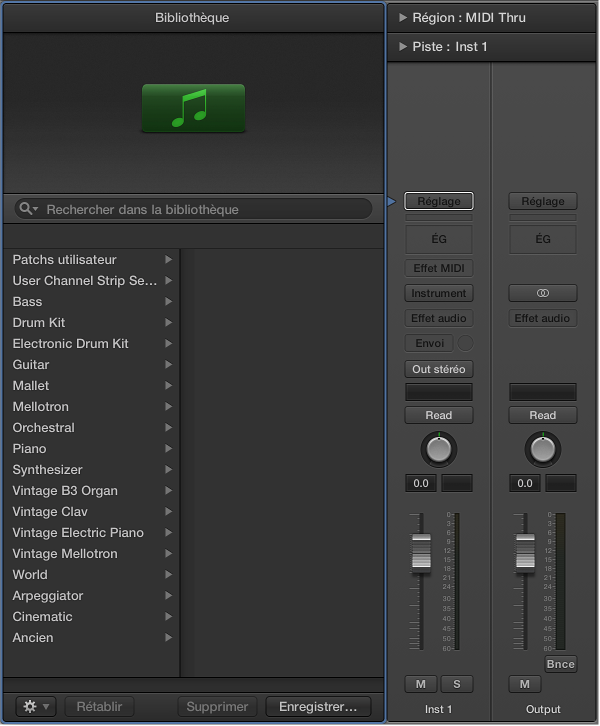Viewport: 600px width, 726px height.
Task: Open the ÉG slot on Output strip
Action: 543,239
